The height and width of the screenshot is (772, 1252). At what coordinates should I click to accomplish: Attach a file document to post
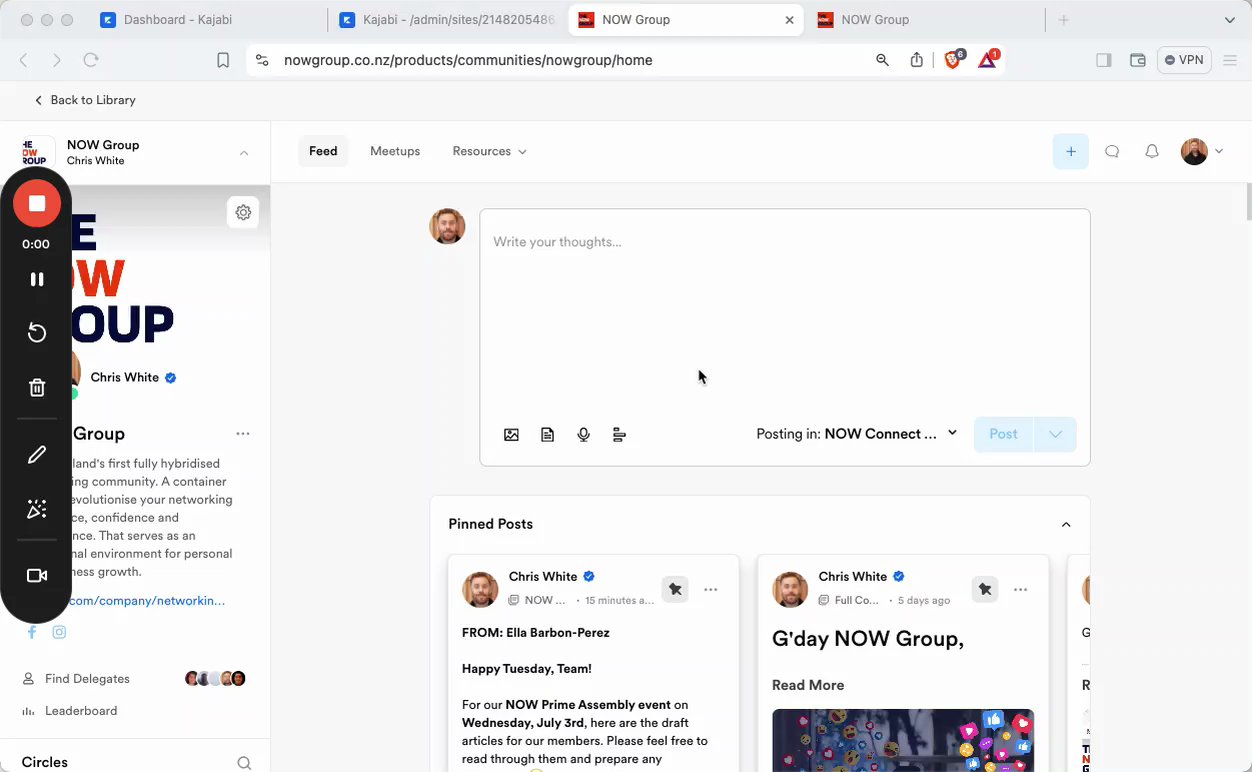tap(547, 435)
